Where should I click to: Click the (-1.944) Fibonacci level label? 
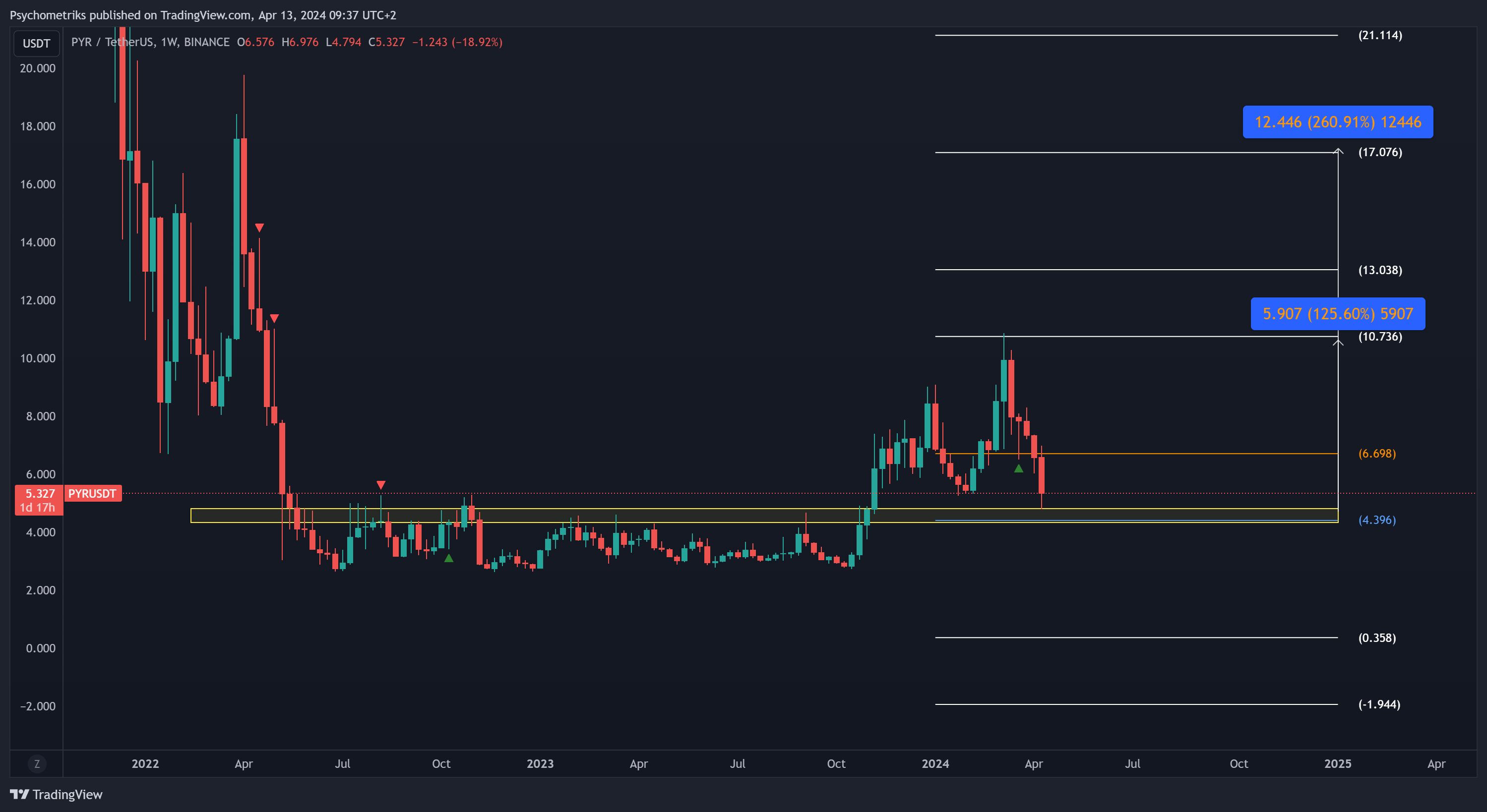(x=1379, y=704)
